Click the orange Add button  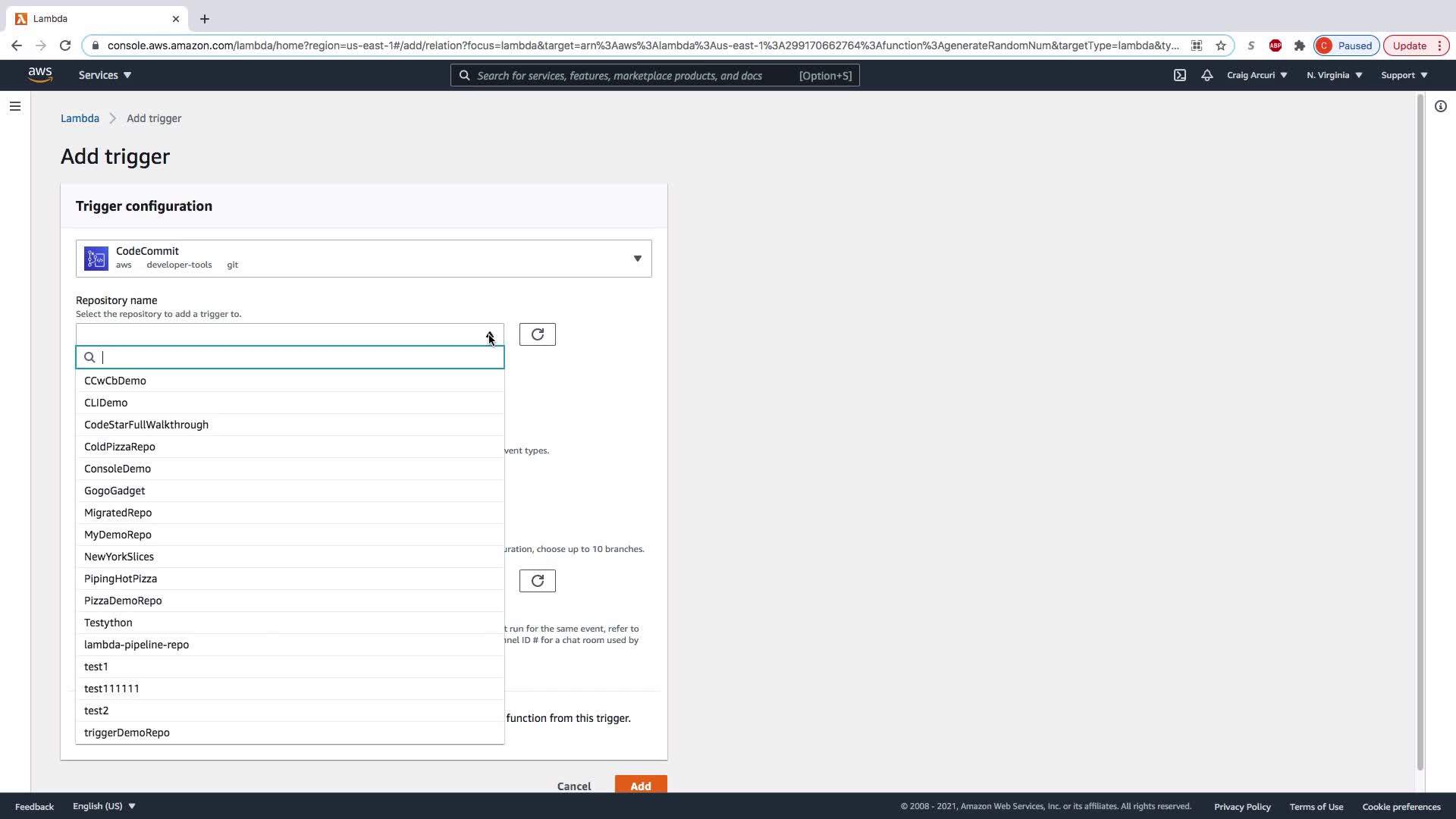point(640,785)
